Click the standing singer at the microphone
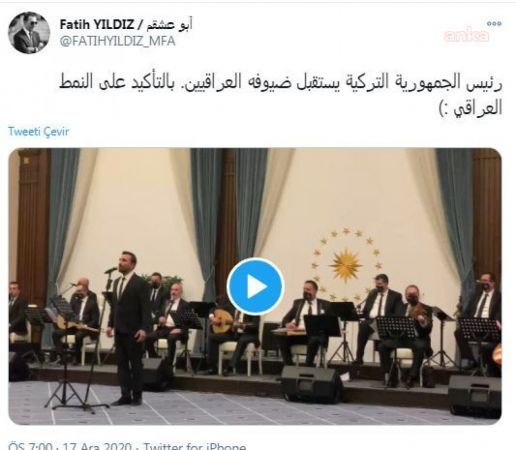Viewport: 516px width, 450px height. point(129,328)
